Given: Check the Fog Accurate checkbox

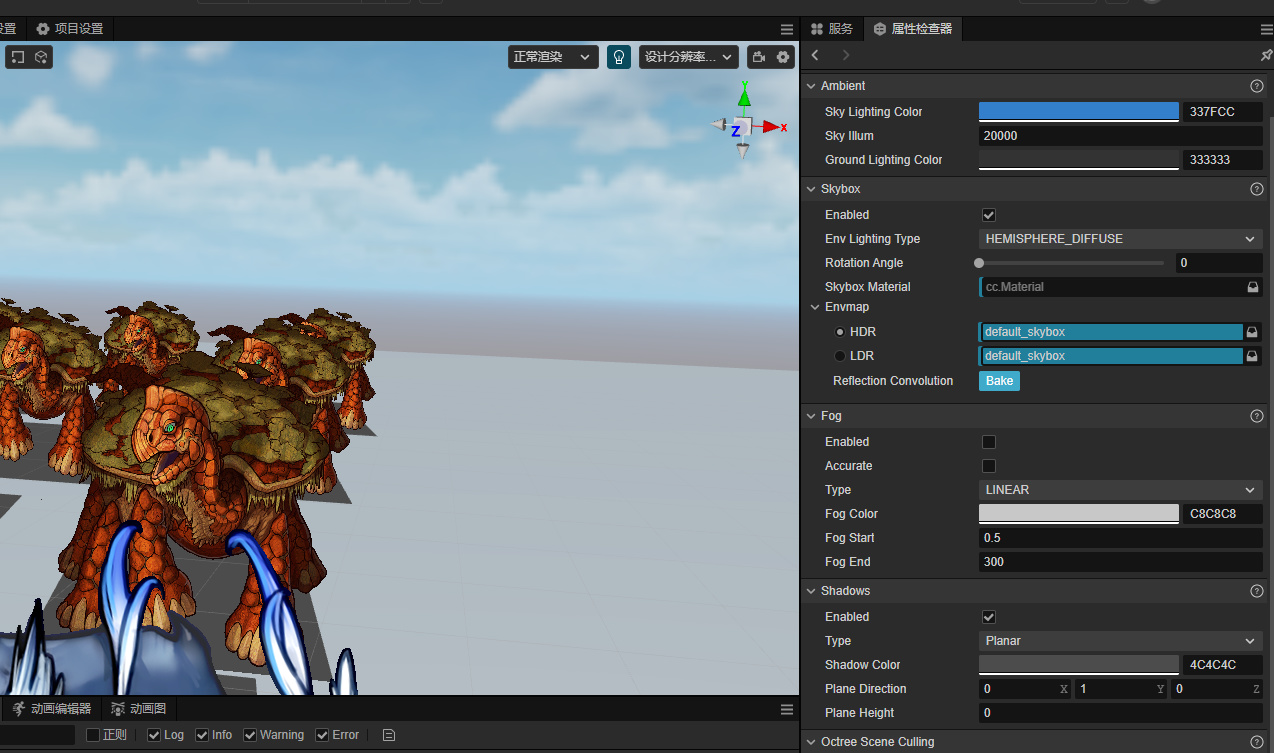Looking at the screenshot, I should pyautogui.click(x=989, y=466).
